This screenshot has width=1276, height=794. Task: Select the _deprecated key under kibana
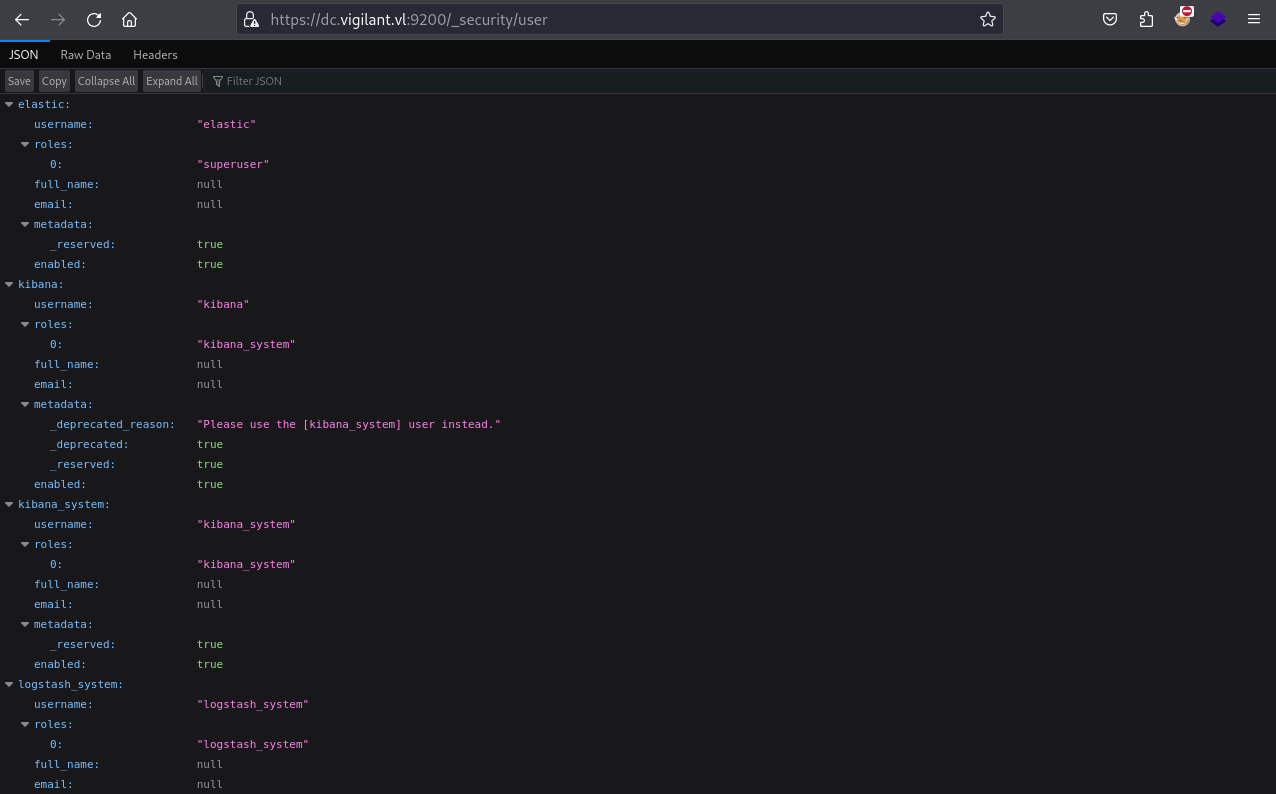click(x=90, y=444)
